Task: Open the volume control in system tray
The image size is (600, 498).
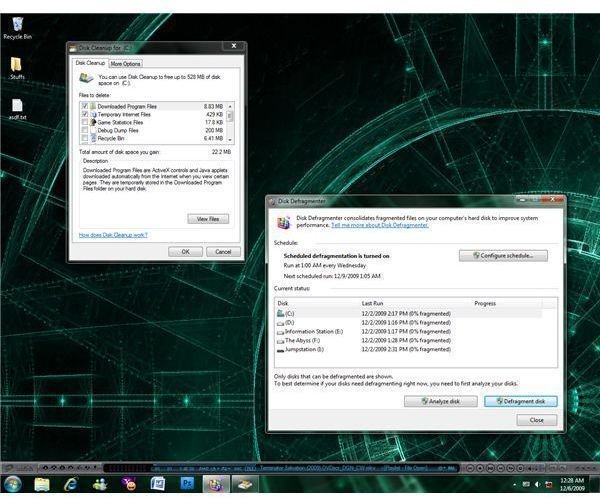Action: (537, 485)
